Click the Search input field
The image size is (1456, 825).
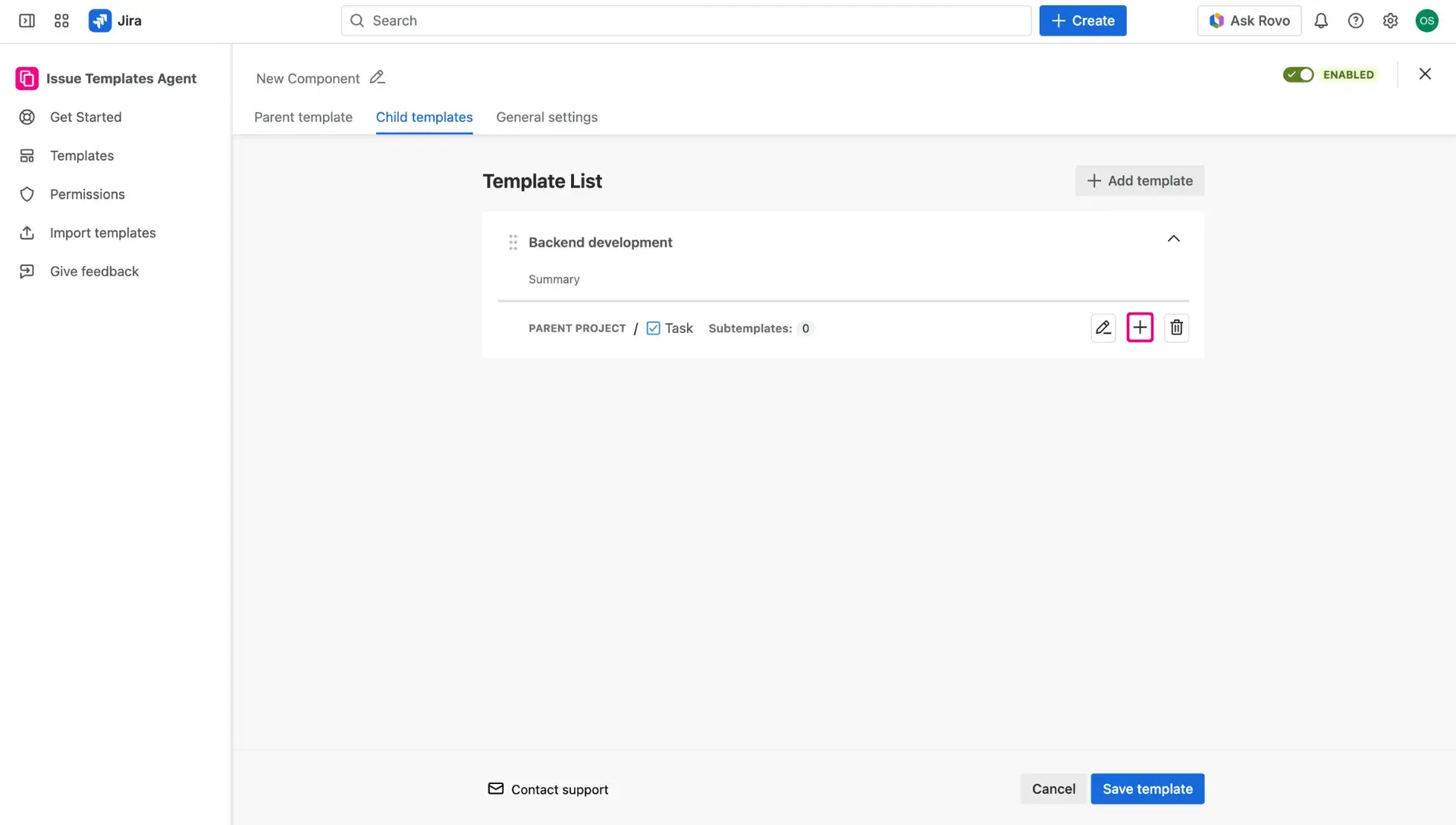coord(682,20)
